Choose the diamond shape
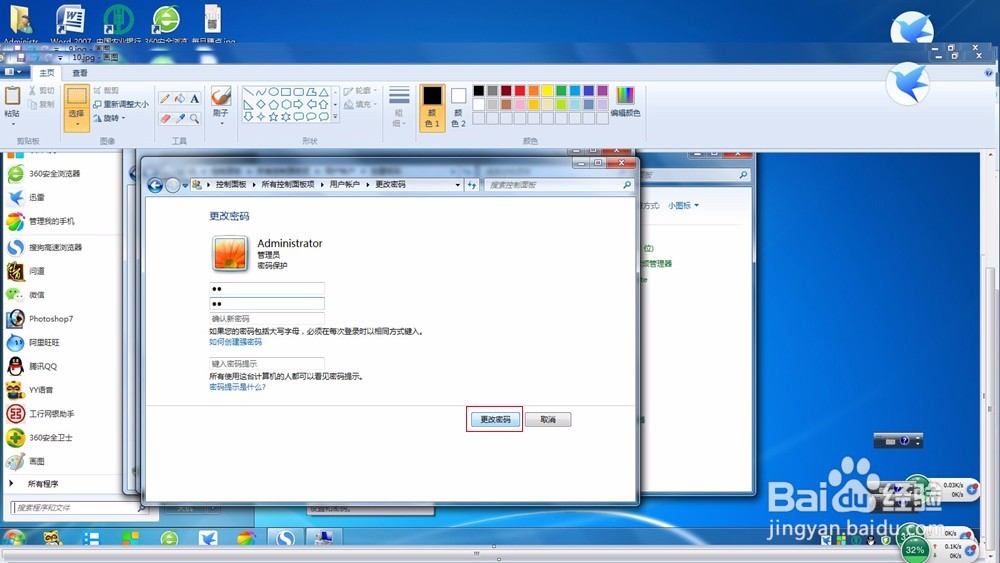This screenshot has height=563, width=1000. [261, 104]
